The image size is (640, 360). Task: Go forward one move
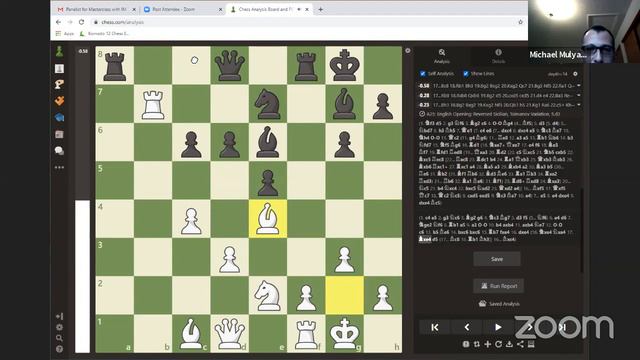[530, 327]
